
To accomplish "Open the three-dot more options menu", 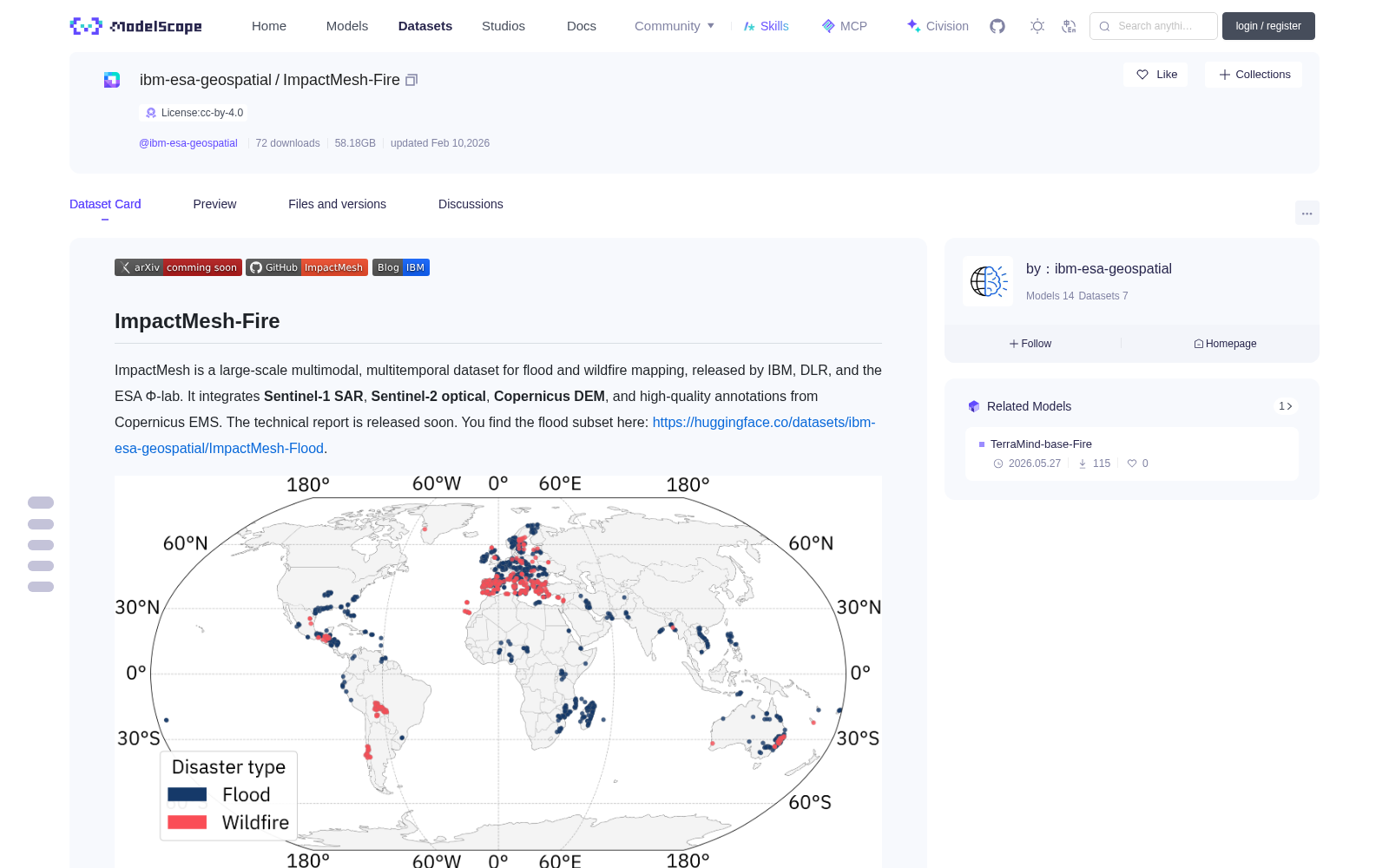I will [1307, 213].
